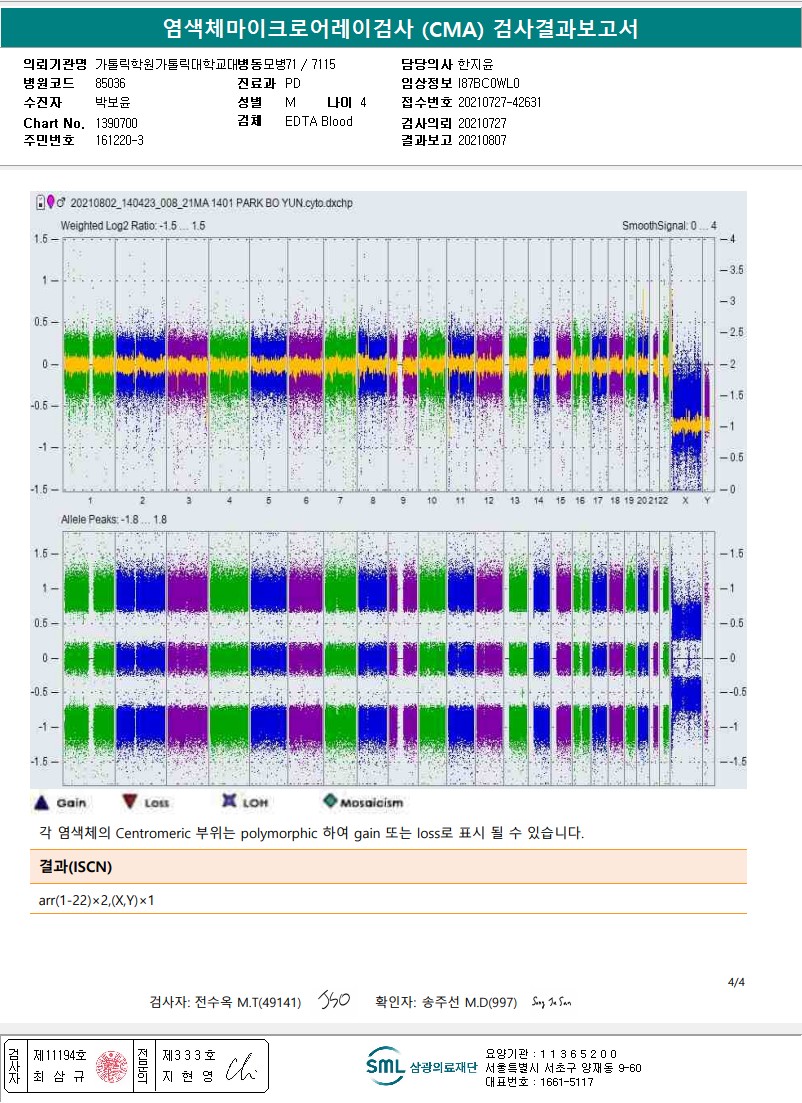
Task: Click the X chromosome data region in the log2 plot
Action: click(x=687, y=415)
